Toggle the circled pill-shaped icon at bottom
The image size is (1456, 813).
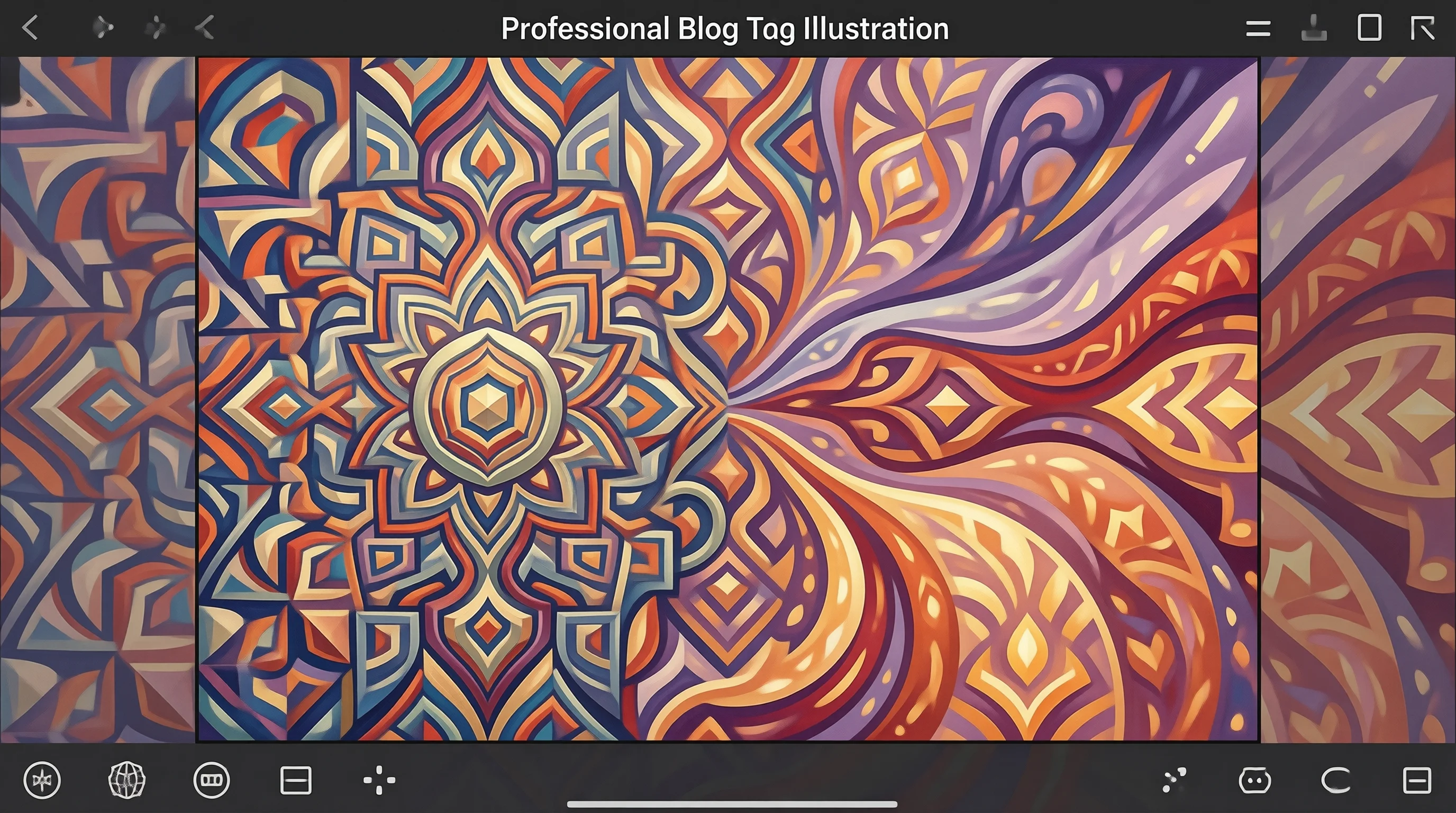212,780
